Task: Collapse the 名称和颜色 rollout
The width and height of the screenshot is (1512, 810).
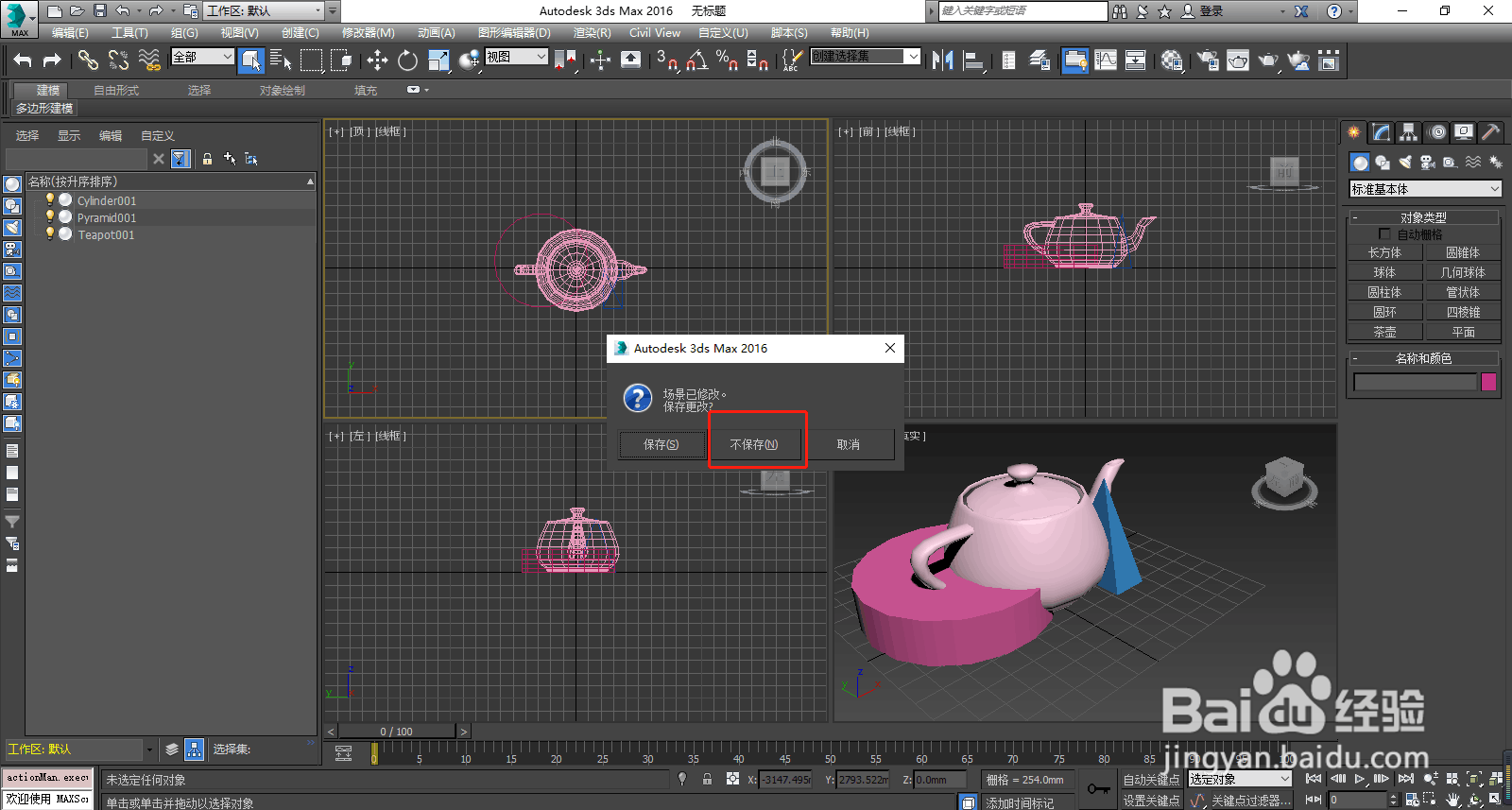Action: pyautogui.click(x=1423, y=358)
